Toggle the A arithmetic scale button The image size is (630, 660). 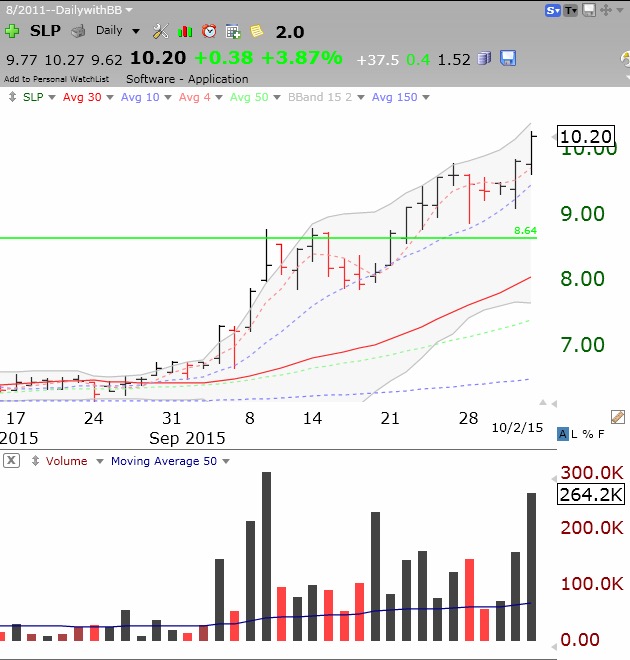click(x=563, y=433)
